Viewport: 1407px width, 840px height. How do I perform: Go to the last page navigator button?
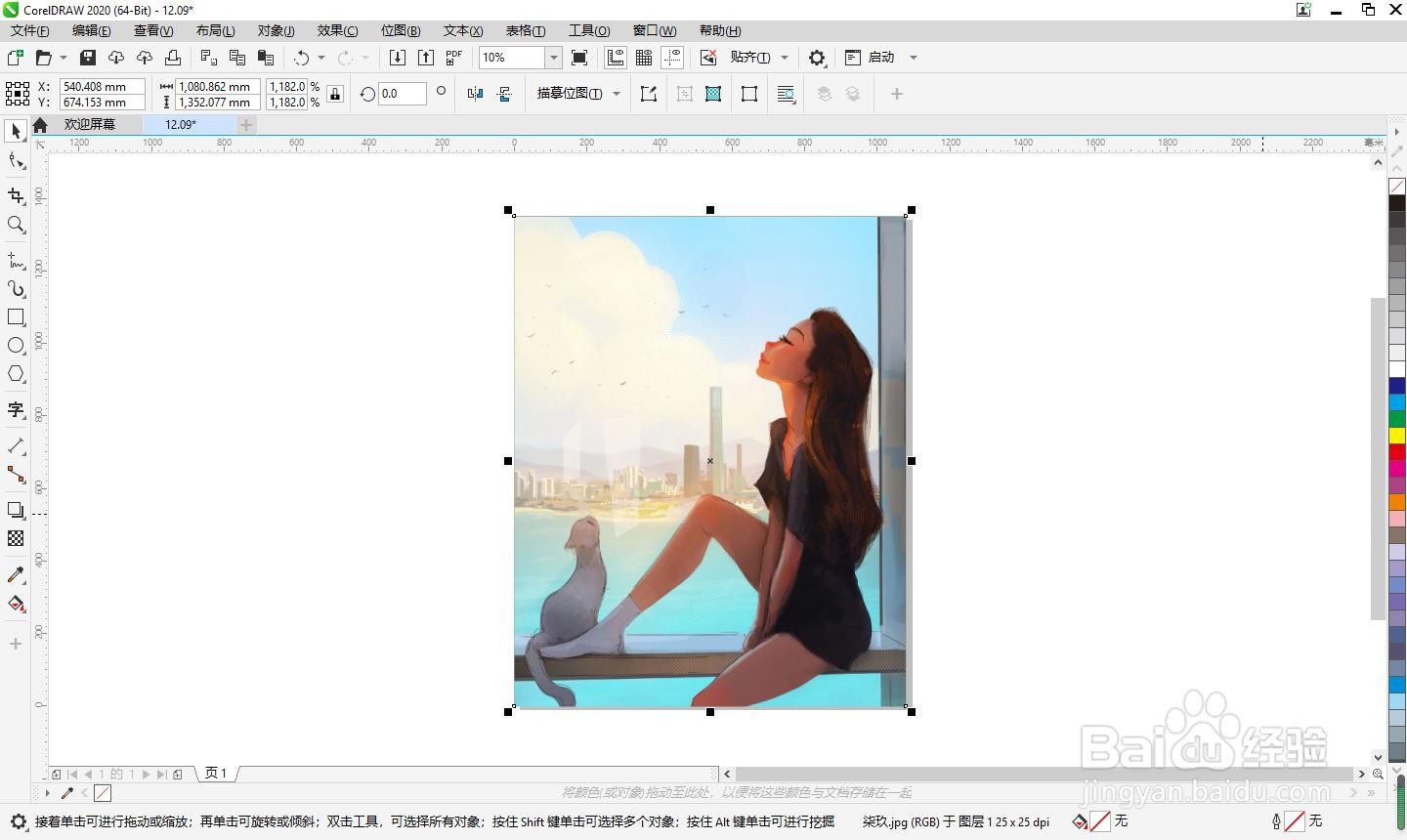click(x=162, y=775)
